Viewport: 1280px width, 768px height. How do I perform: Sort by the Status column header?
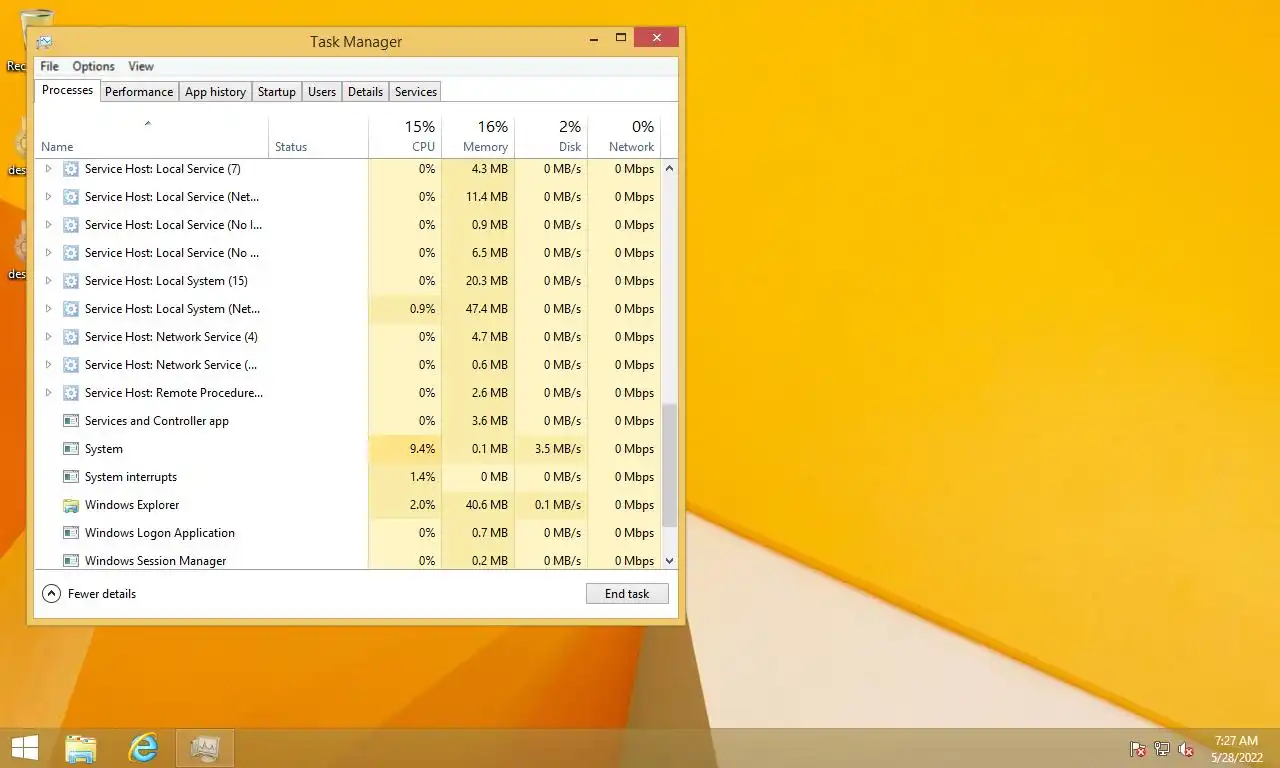(318, 137)
